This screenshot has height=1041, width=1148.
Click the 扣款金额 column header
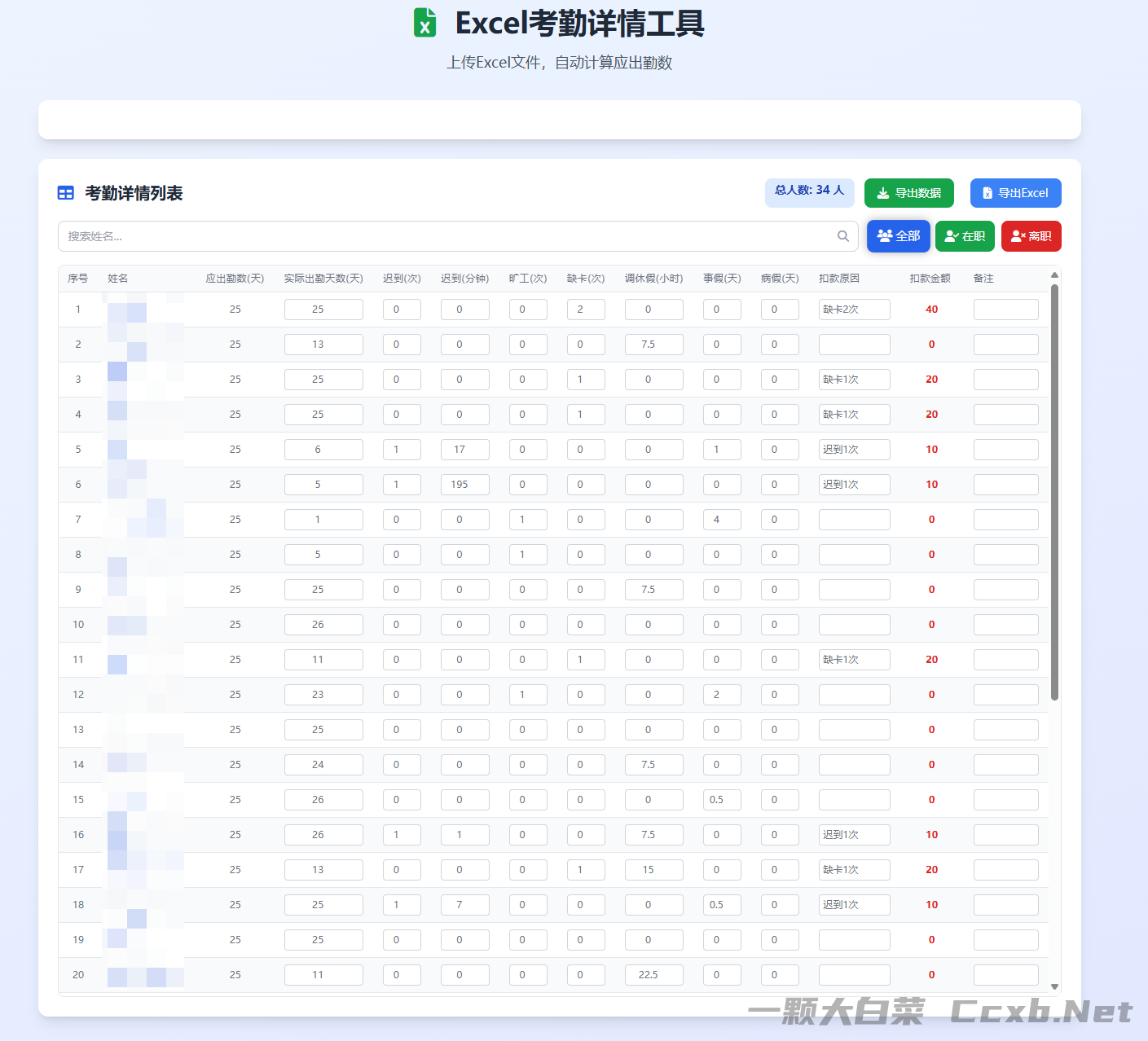tap(930, 279)
